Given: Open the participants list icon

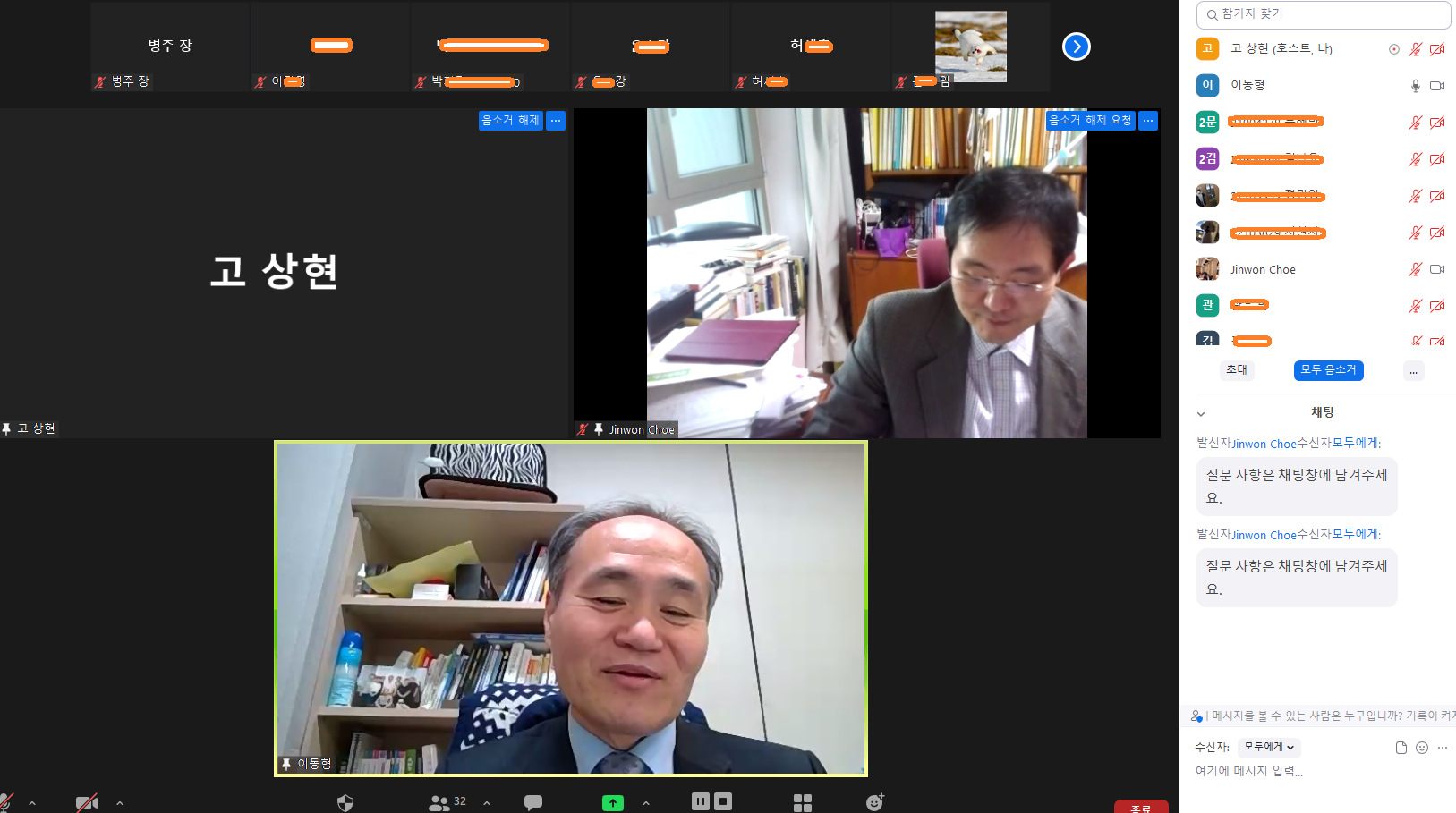Looking at the screenshot, I should pos(439,802).
